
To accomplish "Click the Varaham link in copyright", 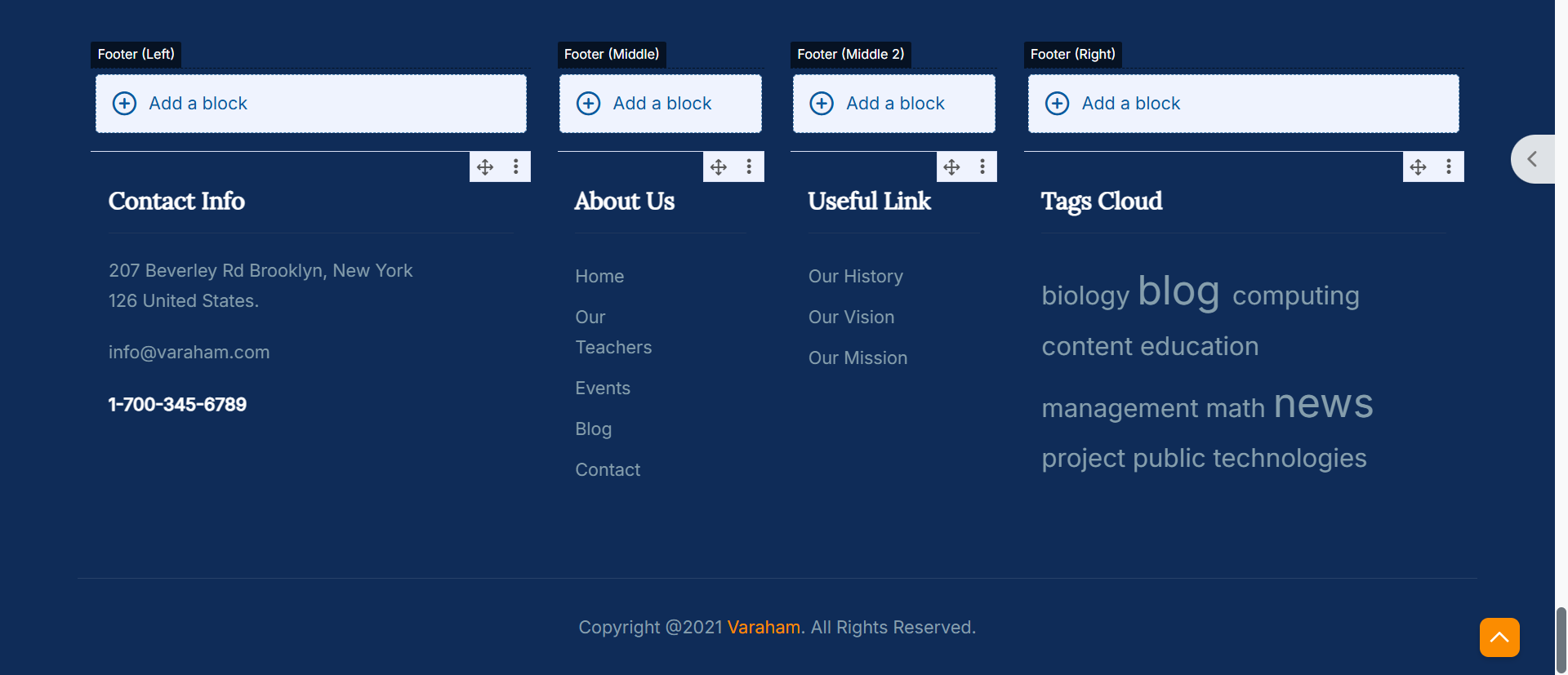I will click(x=764, y=628).
